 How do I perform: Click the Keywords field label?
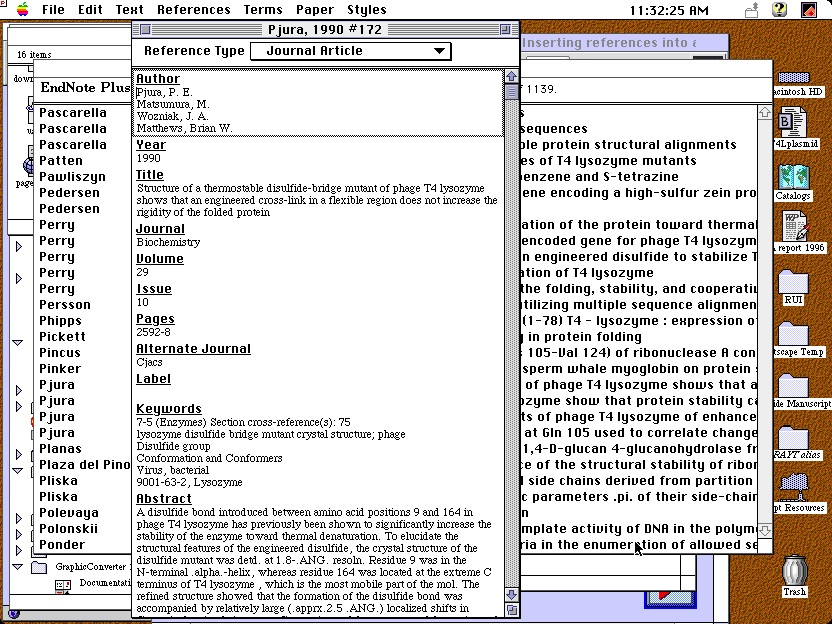[x=169, y=409]
